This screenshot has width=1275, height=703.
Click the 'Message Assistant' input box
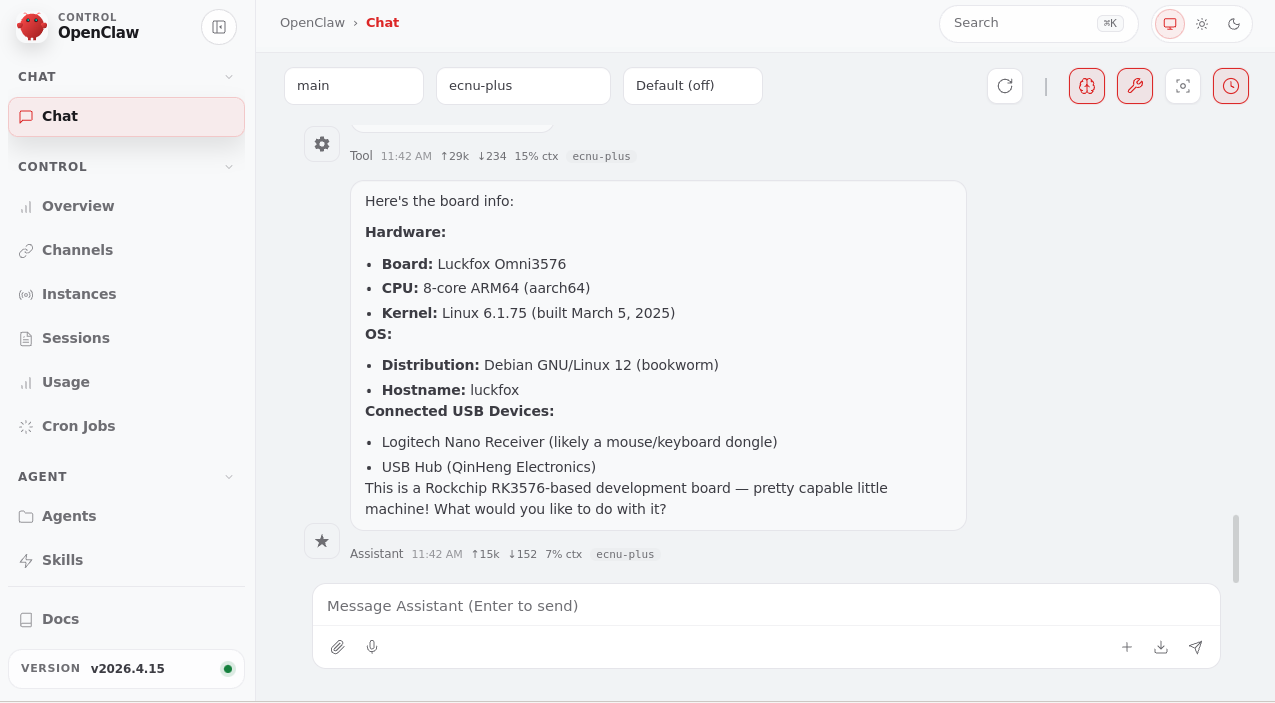[x=766, y=606]
